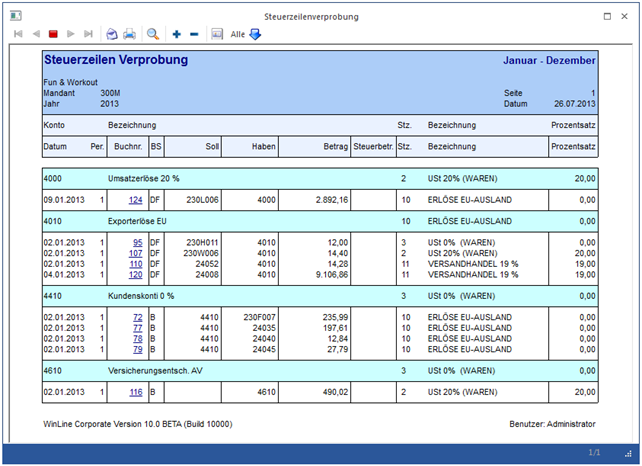
Task: Click the first page navigation arrow
Action: click(18, 34)
